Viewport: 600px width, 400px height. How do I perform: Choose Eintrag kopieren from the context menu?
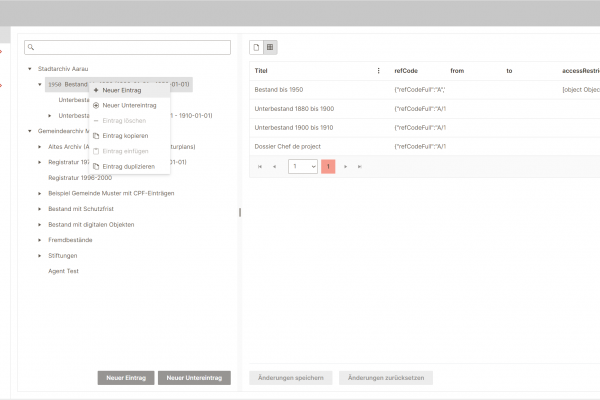[x=128, y=135]
